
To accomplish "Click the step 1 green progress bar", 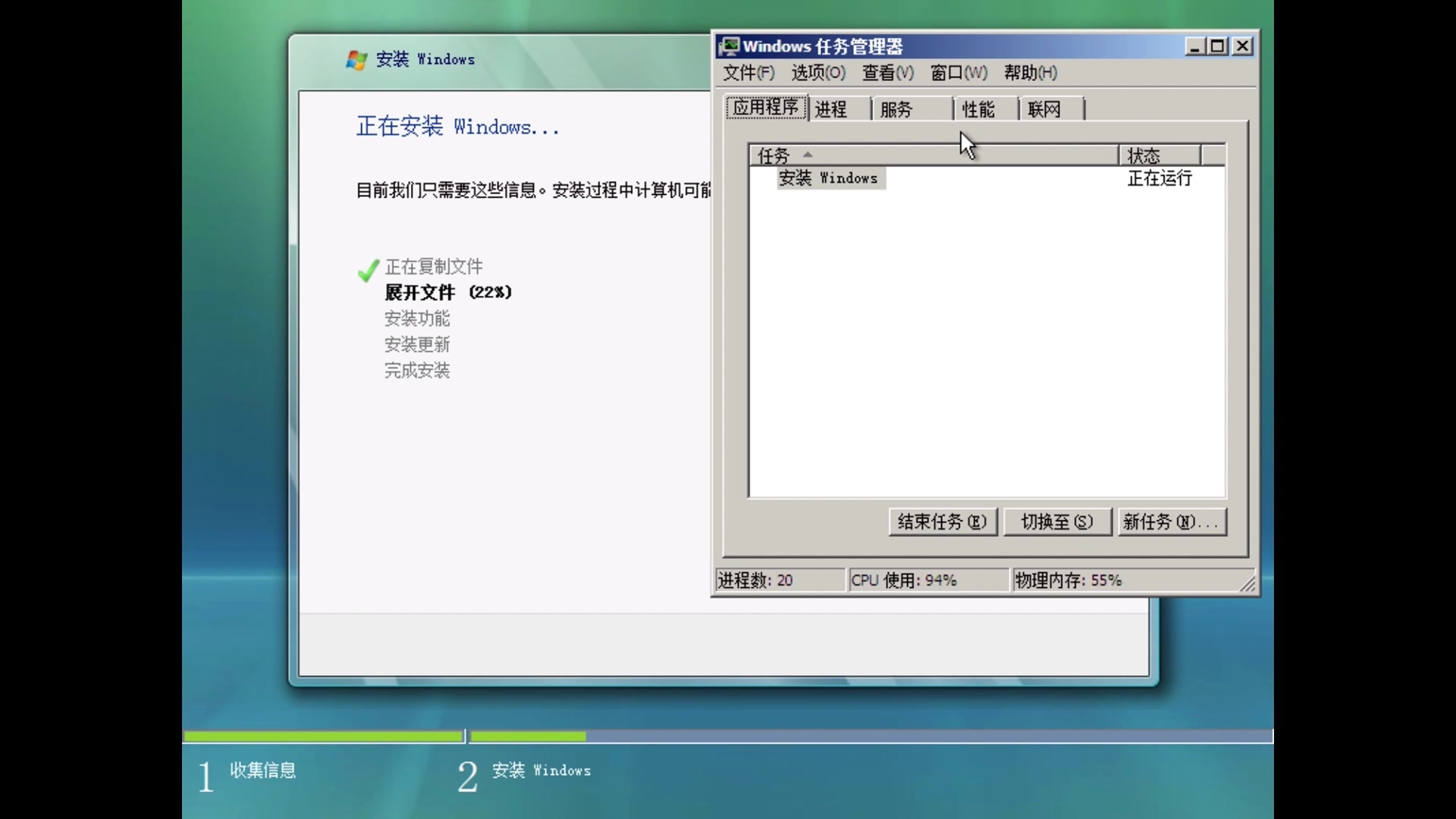I will [x=323, y=736].
